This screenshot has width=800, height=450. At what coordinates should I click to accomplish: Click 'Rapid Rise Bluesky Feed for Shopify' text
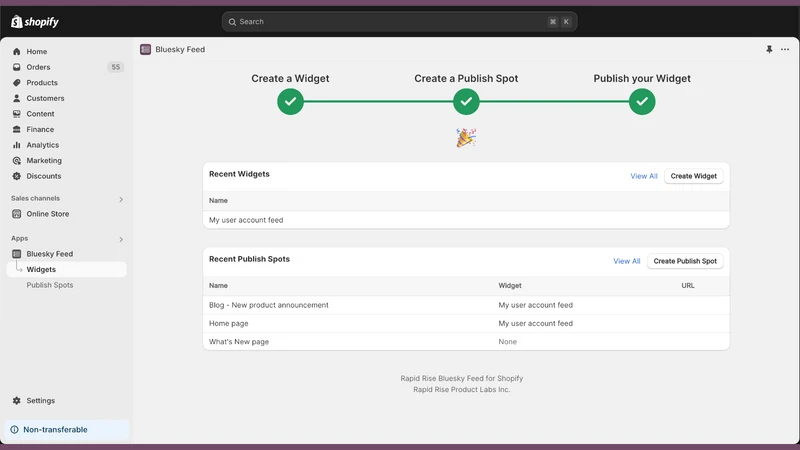click(462, 379)
